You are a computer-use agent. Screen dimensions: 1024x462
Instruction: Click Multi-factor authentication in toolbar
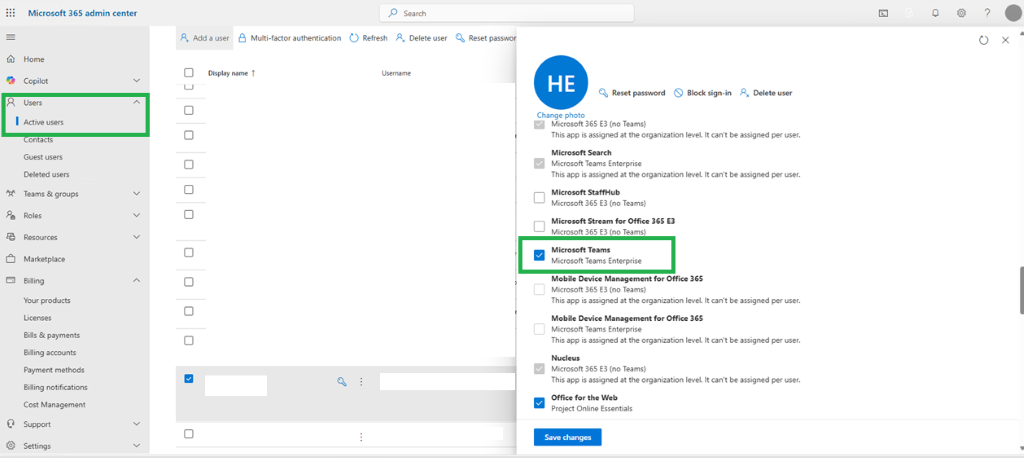click(289, 38)
